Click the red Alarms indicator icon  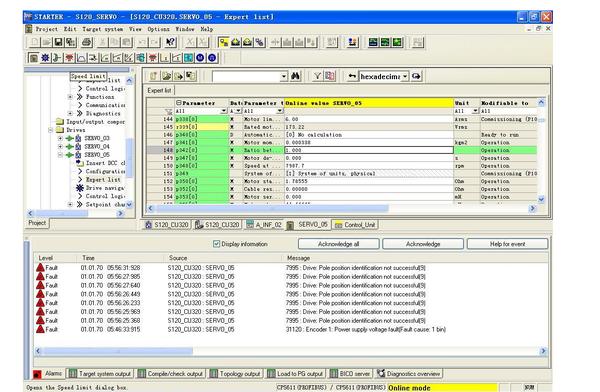[37, 374]
